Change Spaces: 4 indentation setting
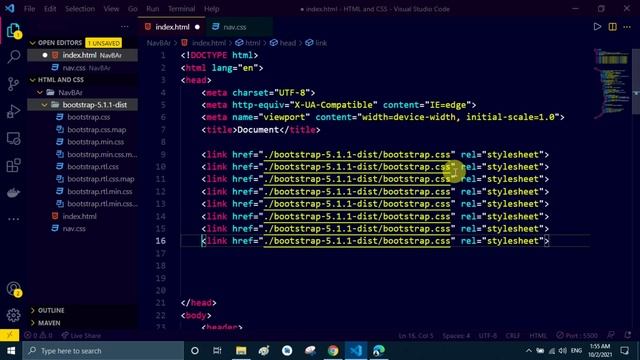Image resolution: width=640 pixels, height=360 pixels. tap(456, 336)
